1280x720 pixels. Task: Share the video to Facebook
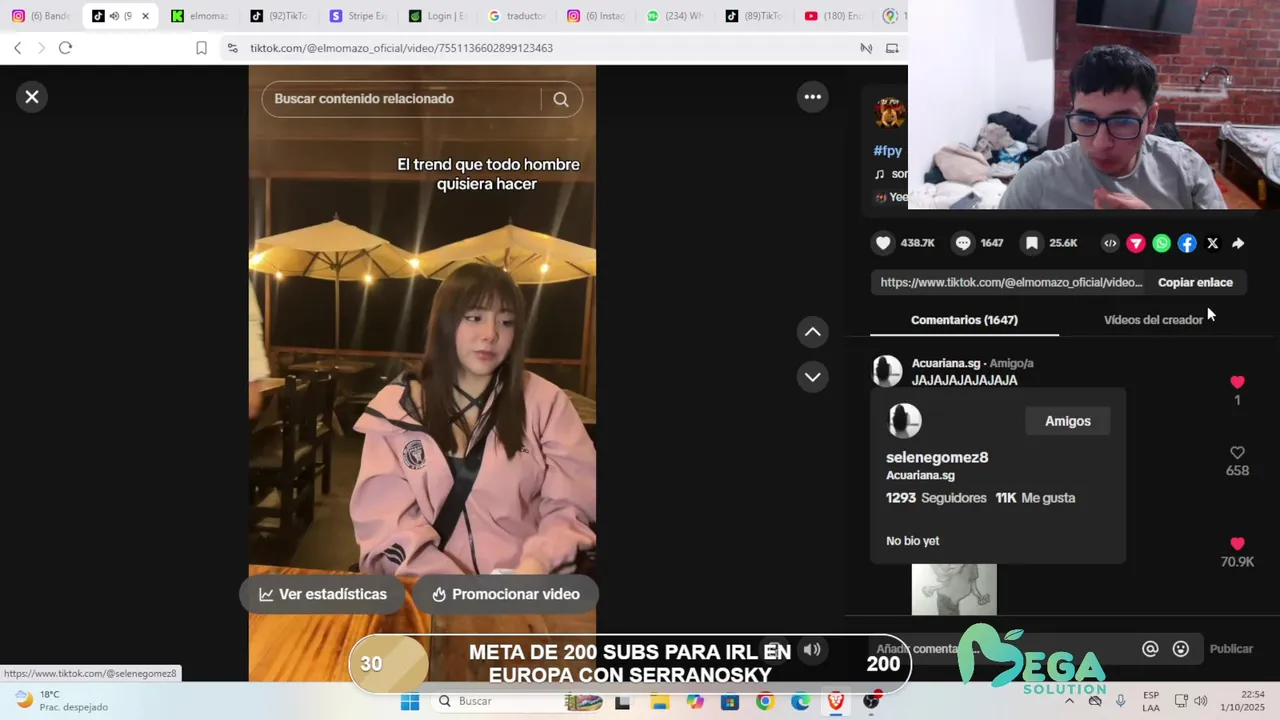pyautogui.click(x=1187, y=243)
